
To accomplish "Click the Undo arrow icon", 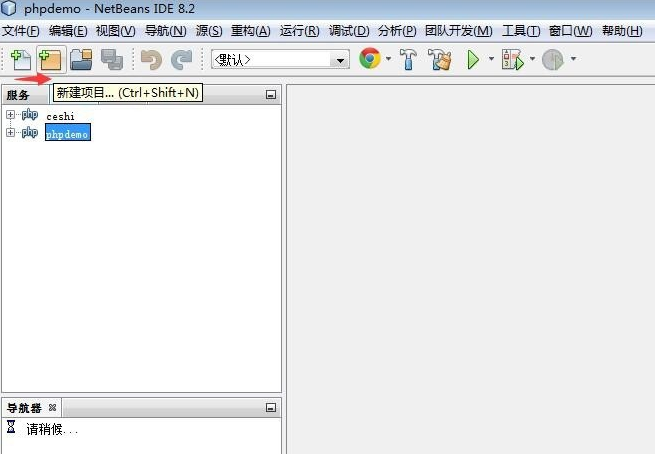I will click(x=151, y=60).
